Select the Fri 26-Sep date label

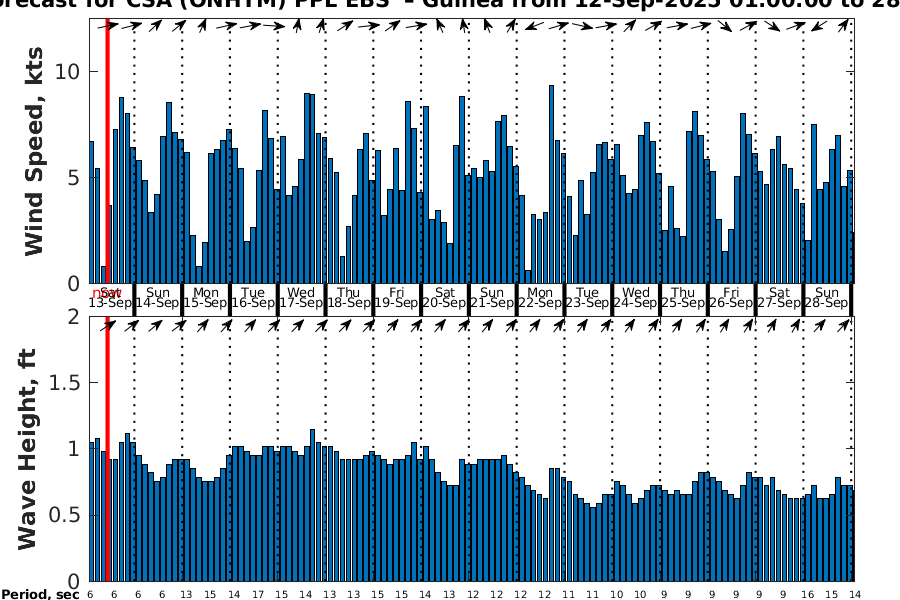(x=731, y=298)
